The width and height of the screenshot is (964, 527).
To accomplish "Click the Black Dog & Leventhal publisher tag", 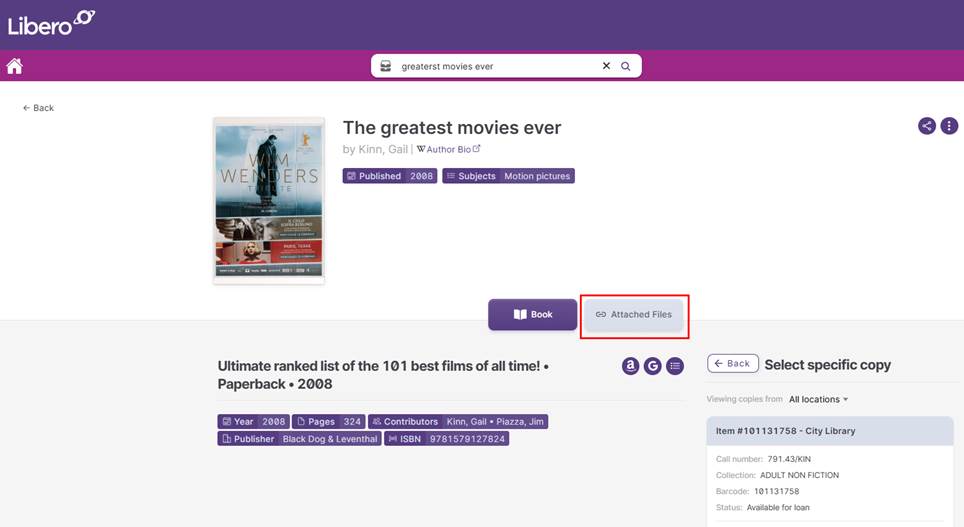I will click(330, 439).
